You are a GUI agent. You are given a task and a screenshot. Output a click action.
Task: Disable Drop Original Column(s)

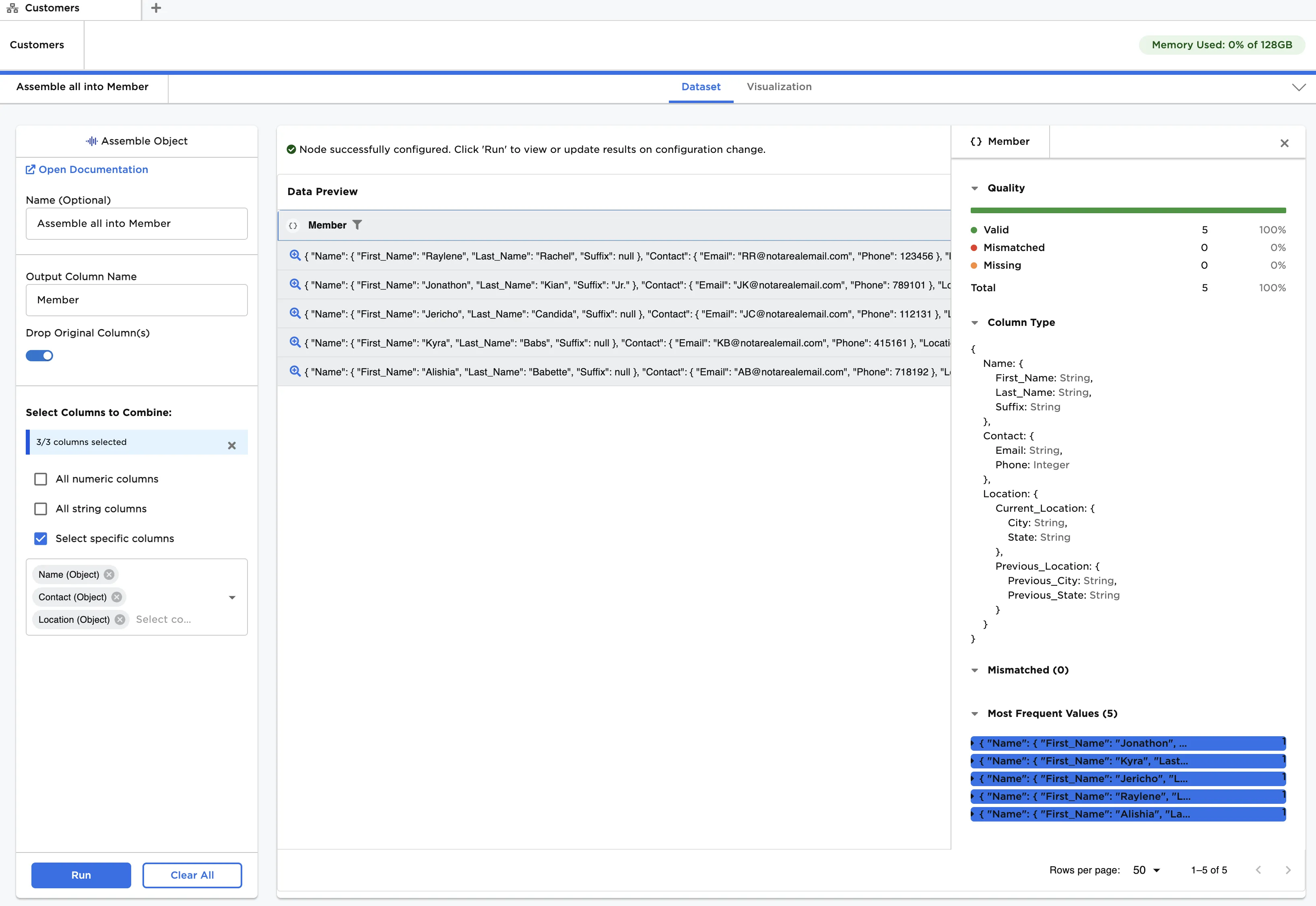tap(39, 355)
